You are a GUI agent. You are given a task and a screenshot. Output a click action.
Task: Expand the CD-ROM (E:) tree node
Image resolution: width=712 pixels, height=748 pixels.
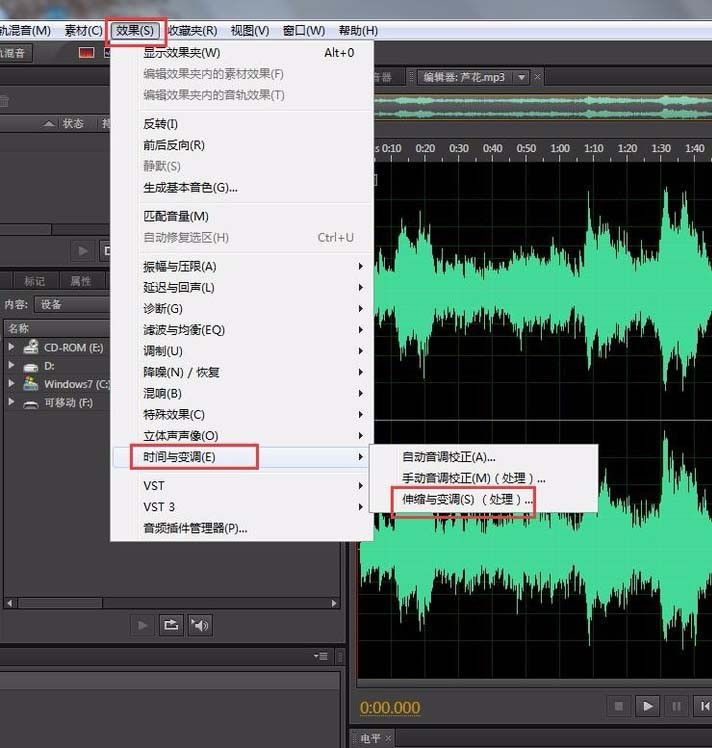tap(11, 347)
